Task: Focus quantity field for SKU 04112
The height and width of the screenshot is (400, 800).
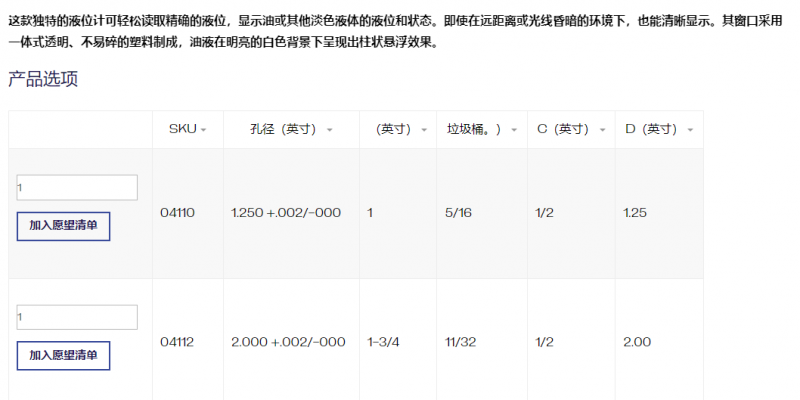Action: point(77,317)
